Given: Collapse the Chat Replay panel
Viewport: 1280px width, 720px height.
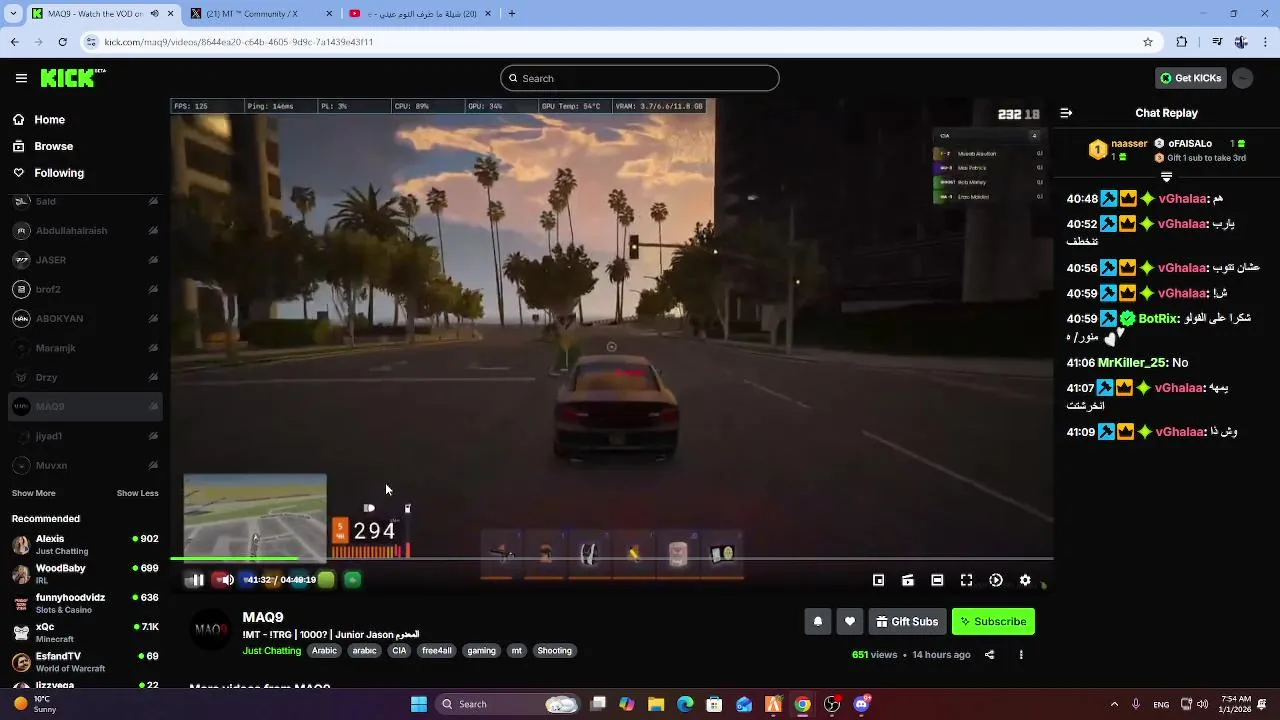Looking at the screenshot, I should point(1066,113).
